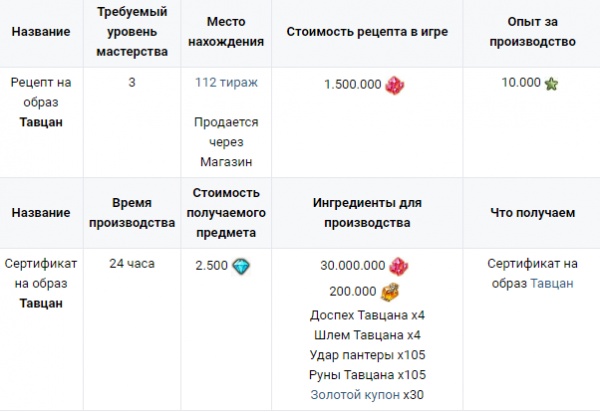This screenshot has width=600, height=412.
Task: Open the 112 тираж link
Action: pyautogui.click(x=226, y=83)
